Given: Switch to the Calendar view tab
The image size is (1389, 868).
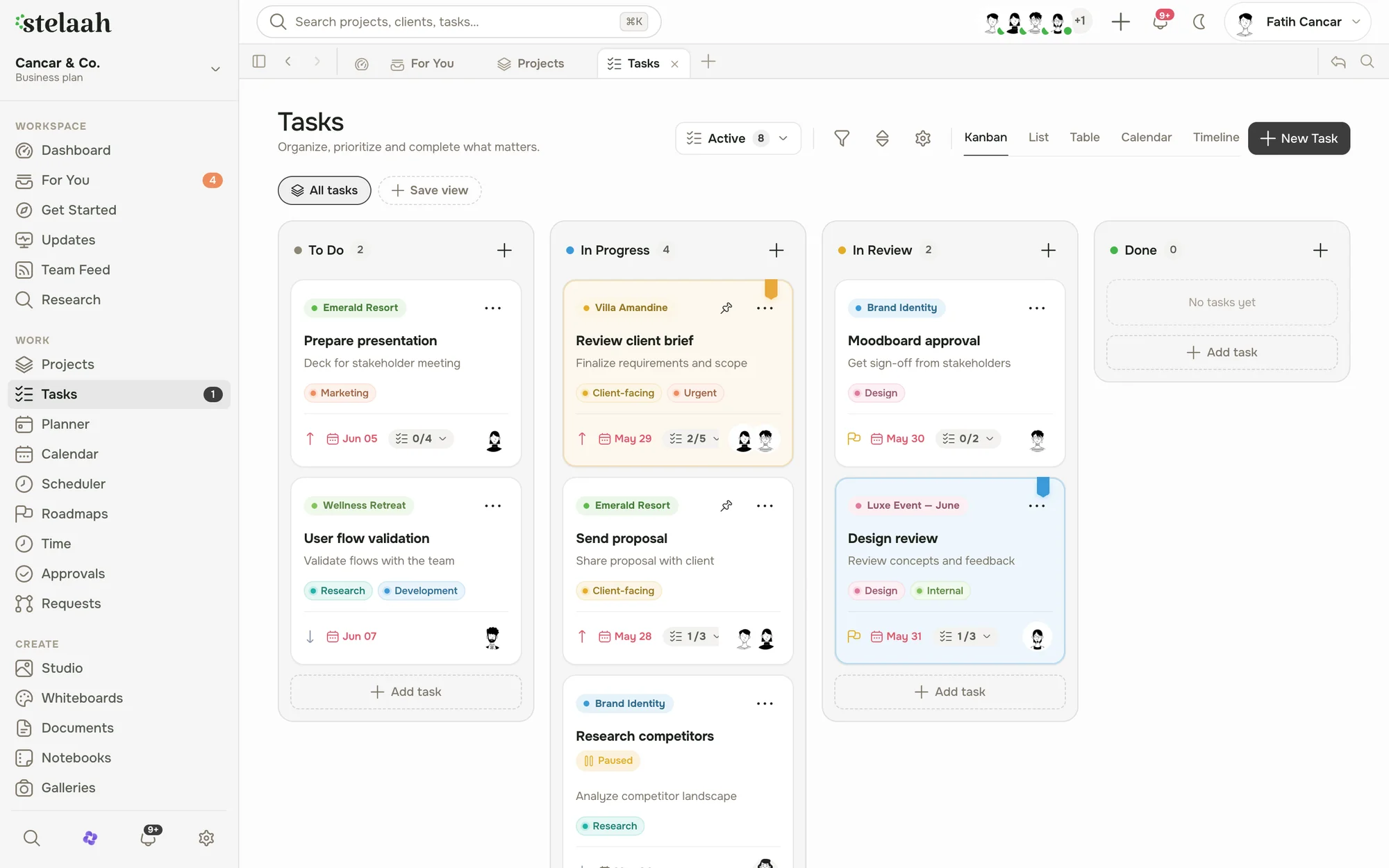Looking at the screenshot, I should point(1146,137).
